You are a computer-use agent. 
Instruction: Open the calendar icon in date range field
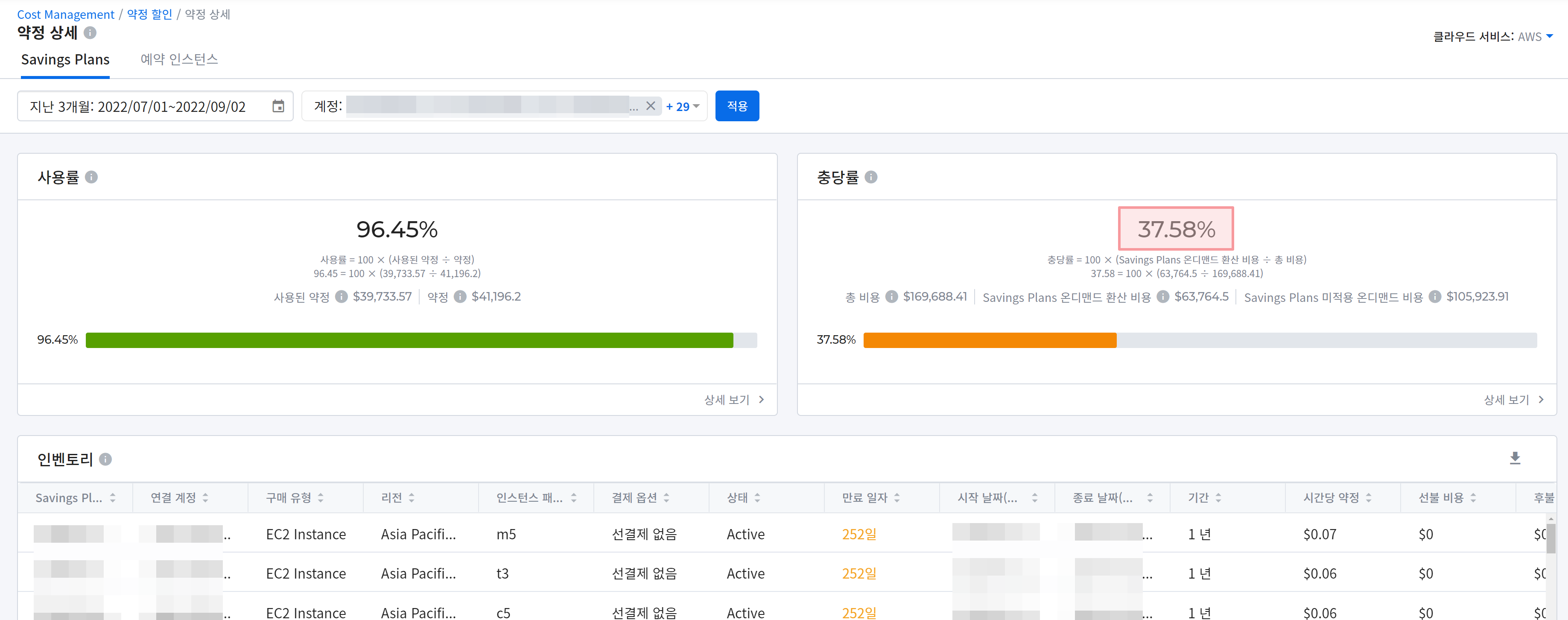tap(278, 107)
